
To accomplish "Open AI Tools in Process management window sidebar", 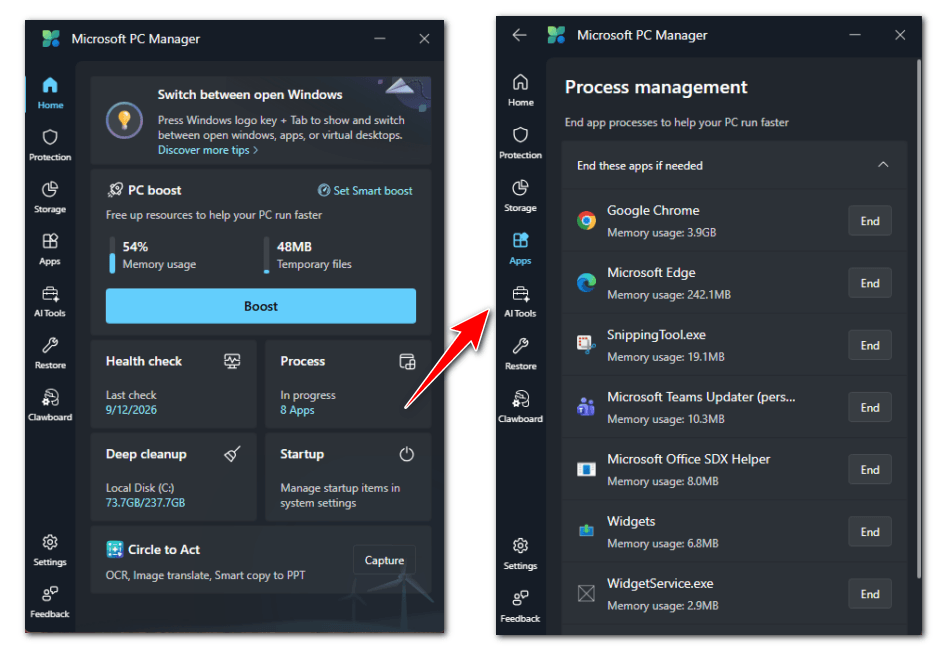I will click(520, 302).
